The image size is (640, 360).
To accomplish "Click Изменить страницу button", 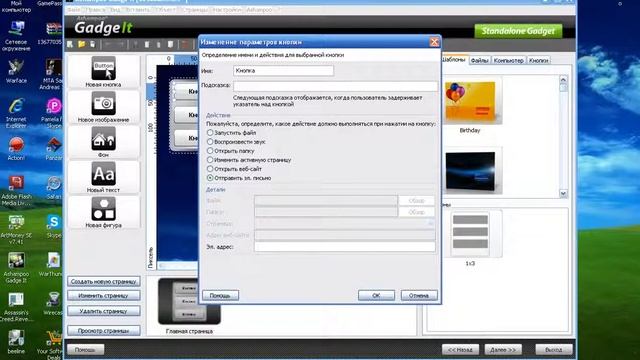I will 104,296.
